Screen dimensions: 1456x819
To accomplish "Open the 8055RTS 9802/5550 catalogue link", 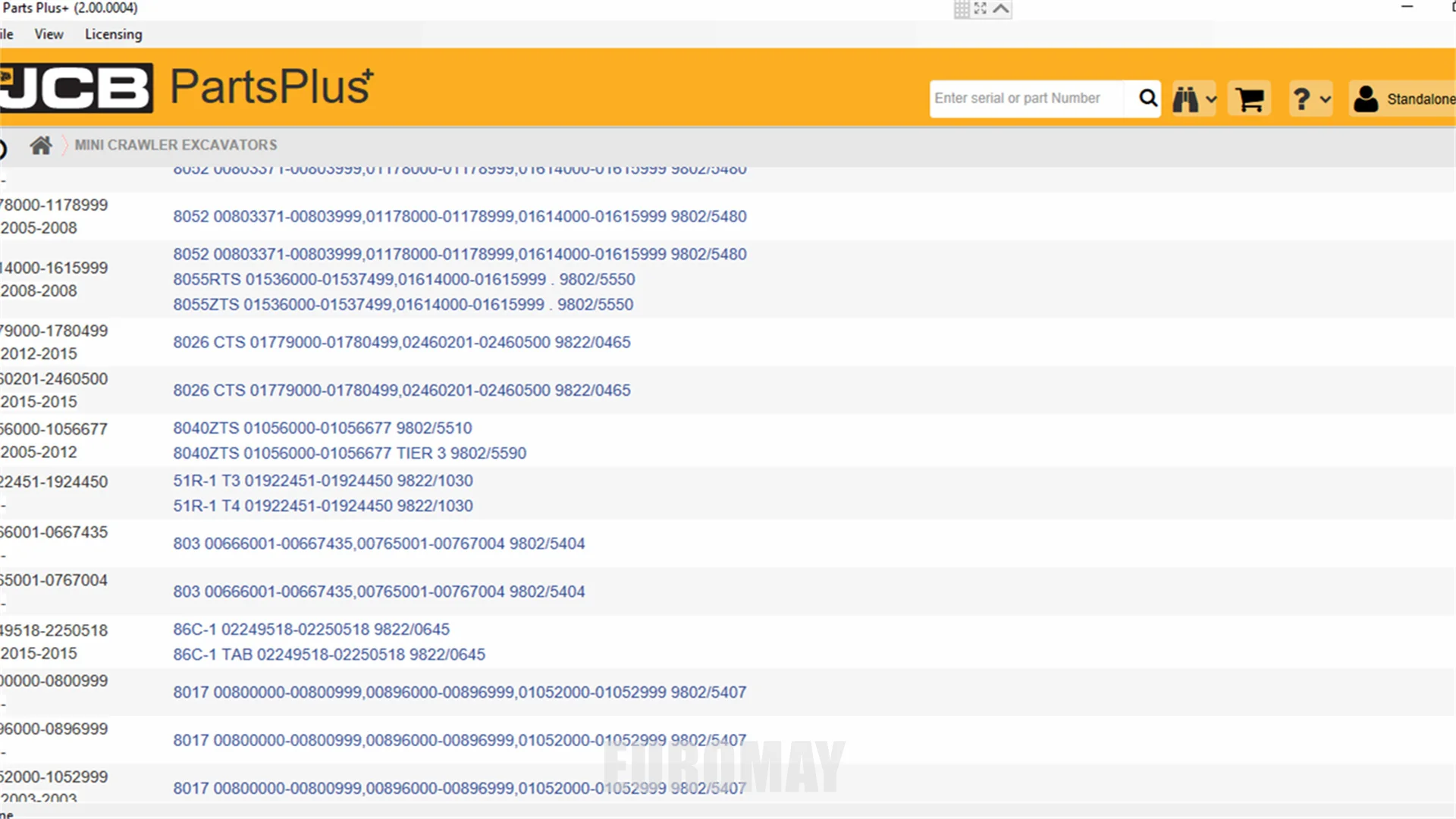I will click(x=403, y=279).
